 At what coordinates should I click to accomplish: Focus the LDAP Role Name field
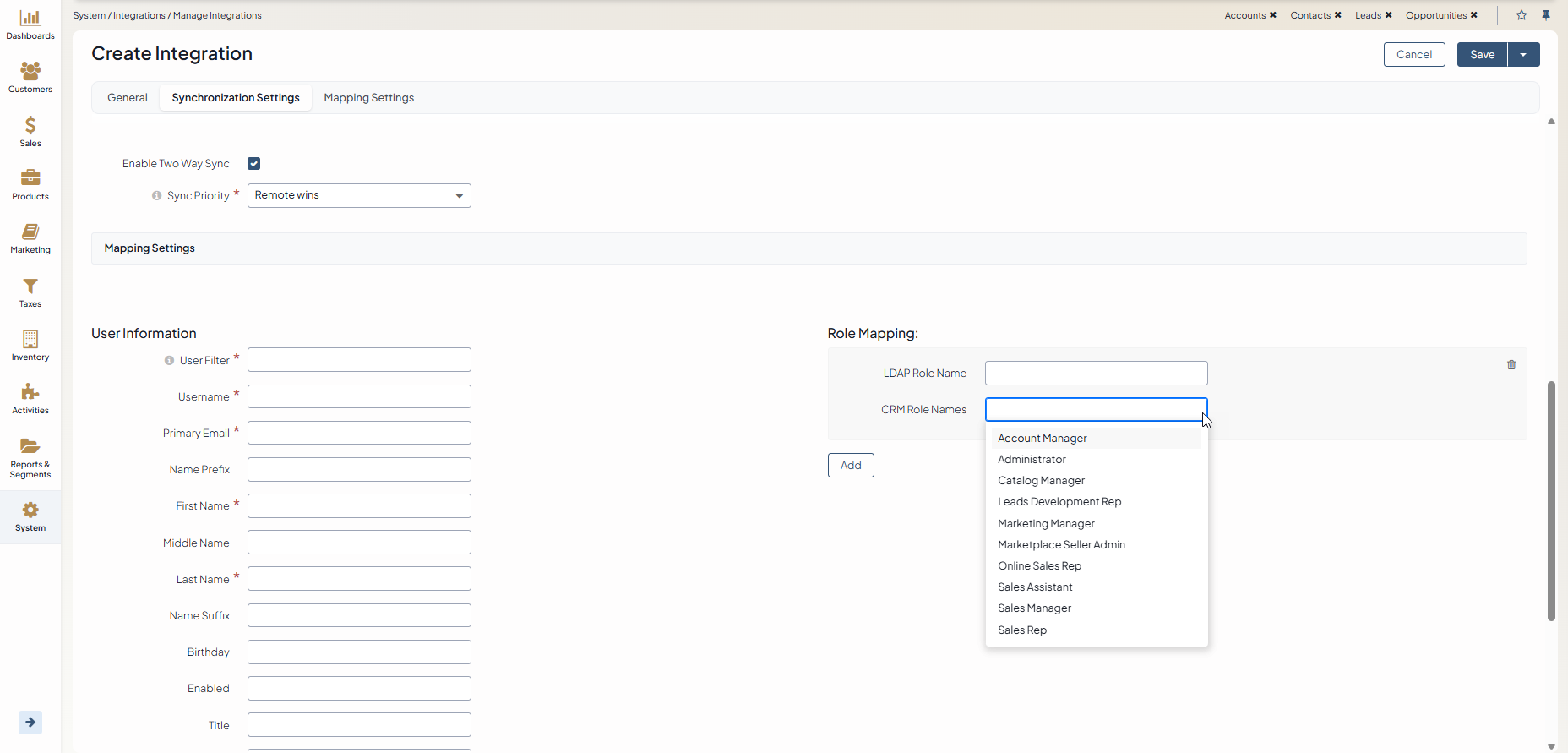1096,374
